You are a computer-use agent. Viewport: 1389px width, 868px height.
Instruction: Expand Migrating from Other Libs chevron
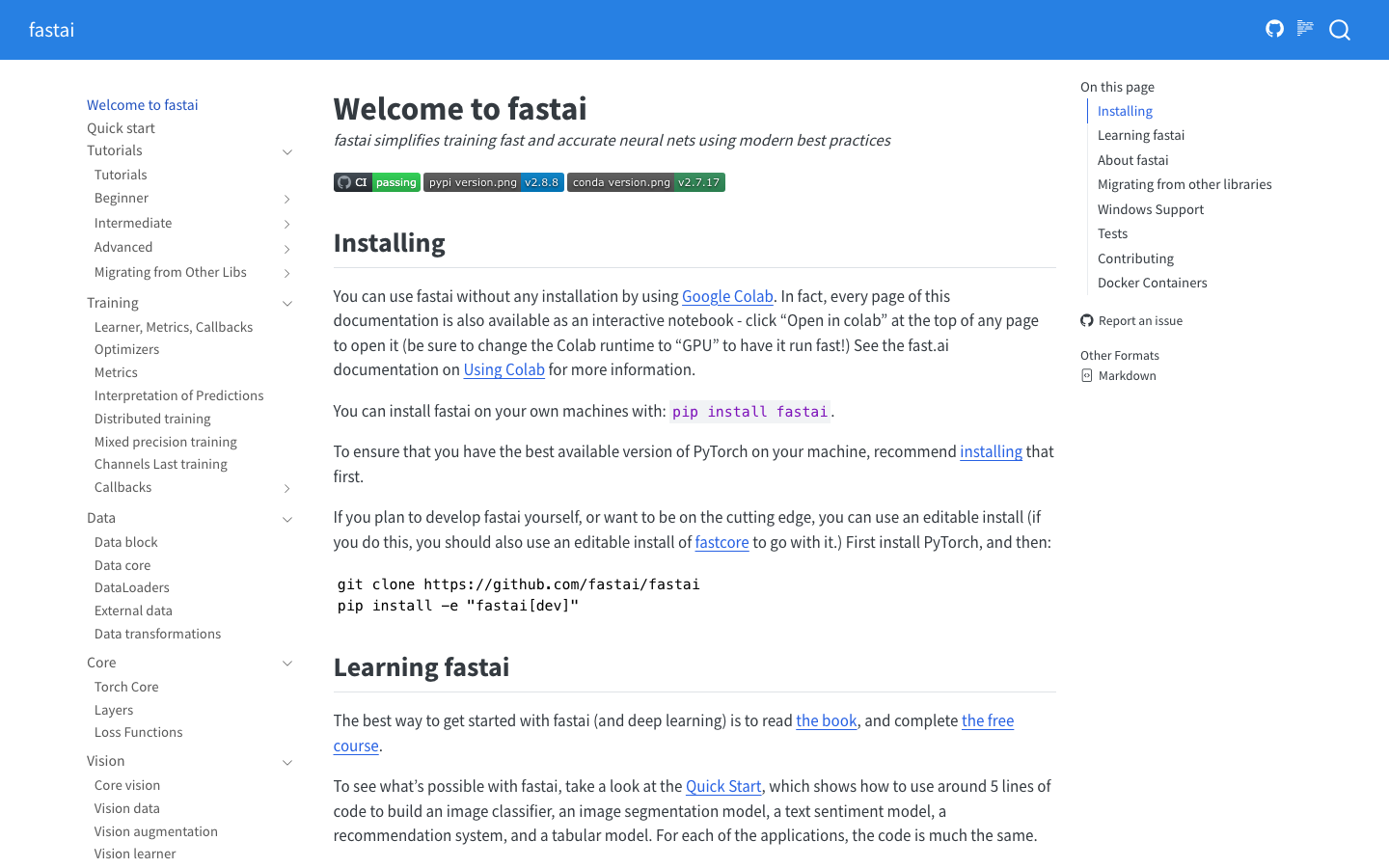click(x=287, y=273)
